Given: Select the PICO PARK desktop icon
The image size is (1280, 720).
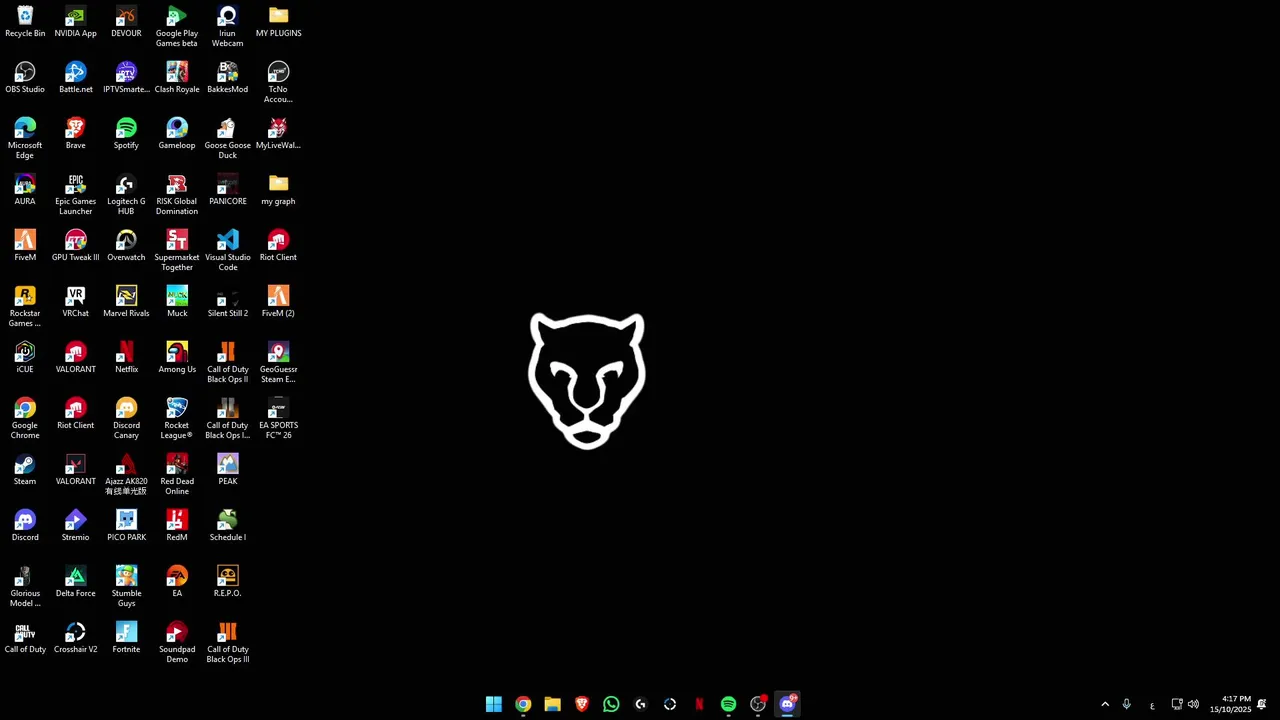Looking at the screenshot, I should (126, 526).
